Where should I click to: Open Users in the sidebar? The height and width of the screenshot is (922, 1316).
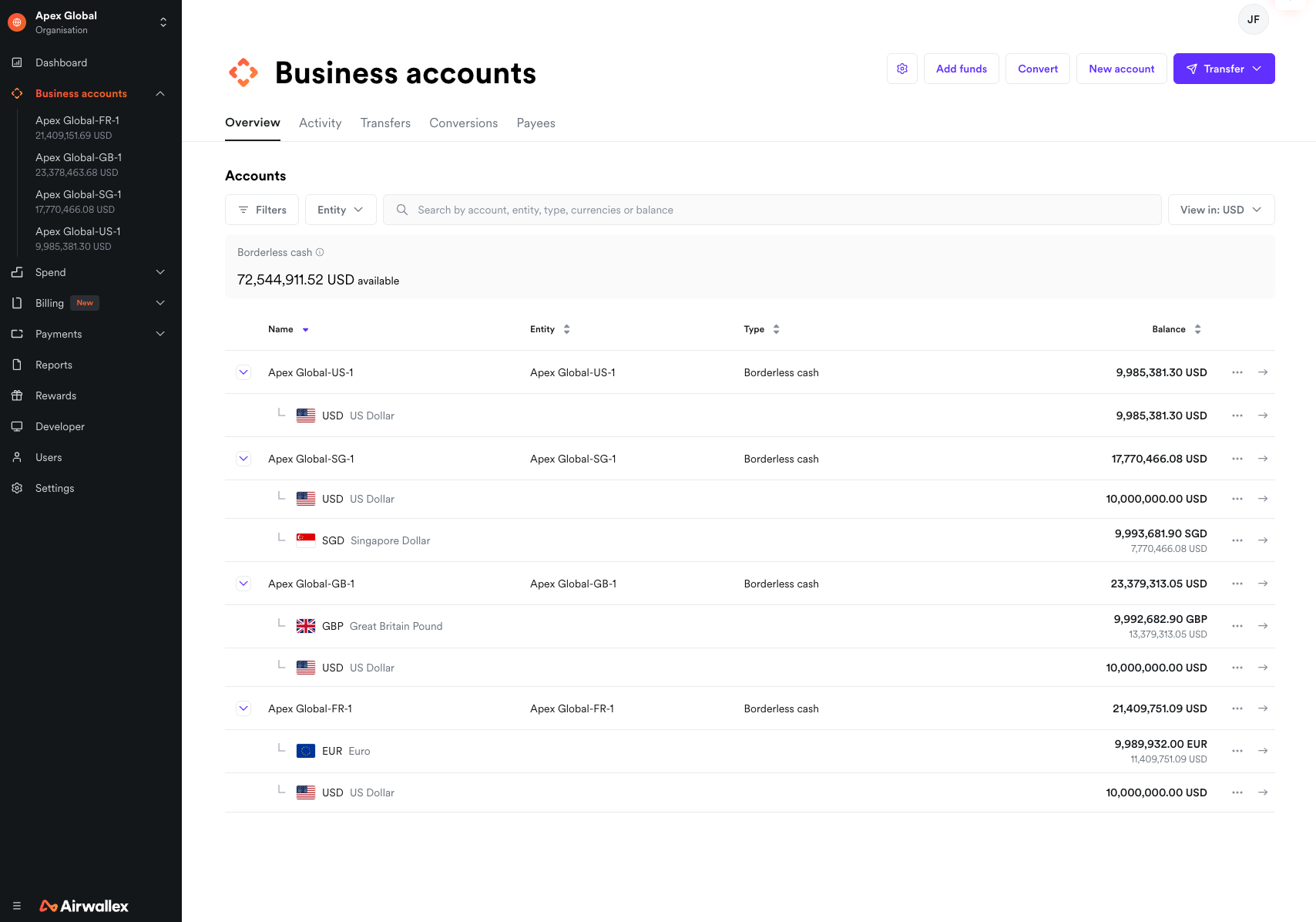point(49,457)
